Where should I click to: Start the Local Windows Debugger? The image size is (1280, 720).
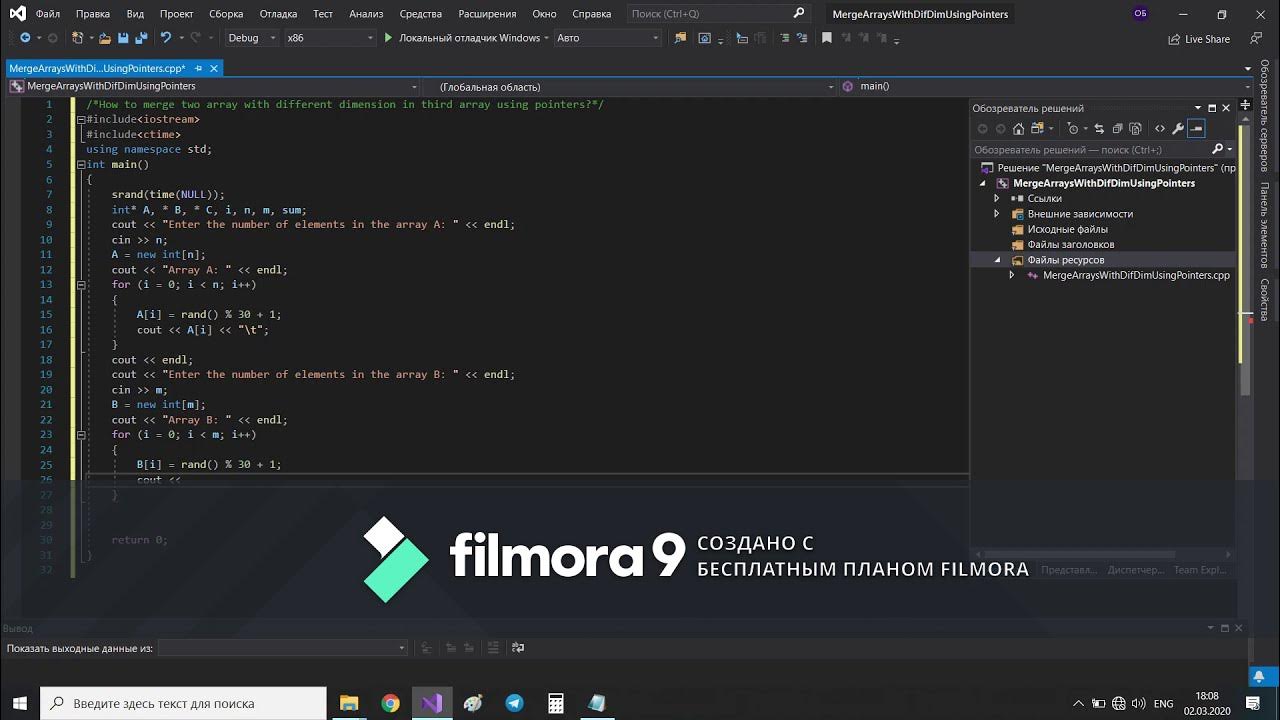[x=462, y=38]
